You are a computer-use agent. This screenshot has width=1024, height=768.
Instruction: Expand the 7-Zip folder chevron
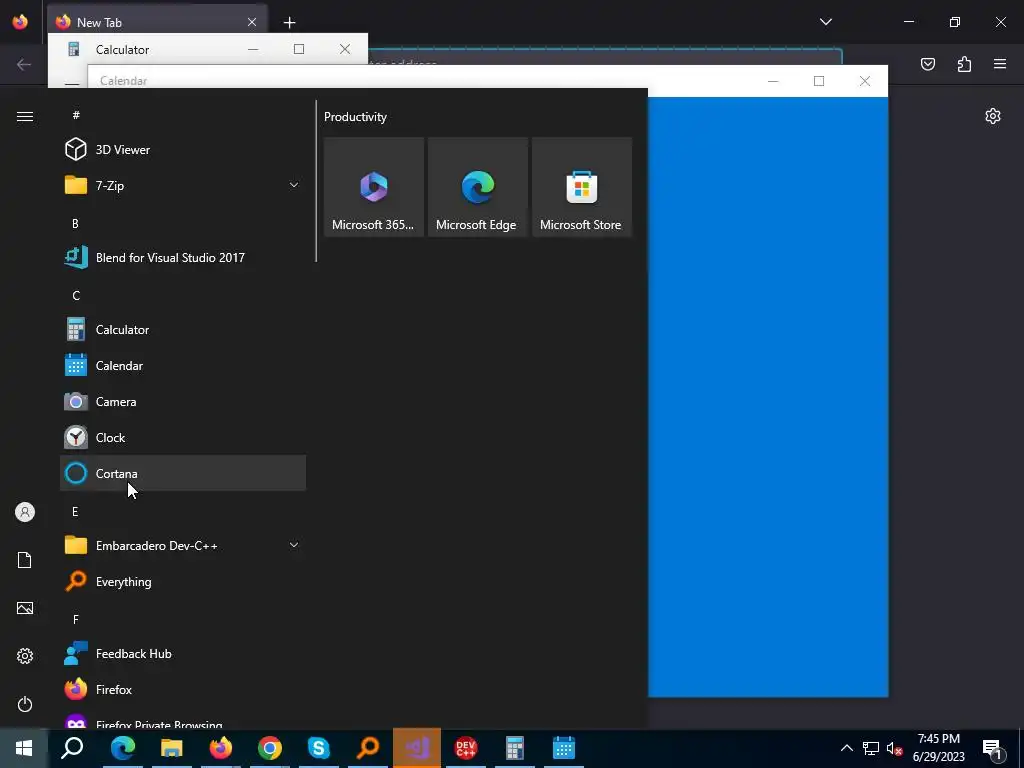point(294,185)
